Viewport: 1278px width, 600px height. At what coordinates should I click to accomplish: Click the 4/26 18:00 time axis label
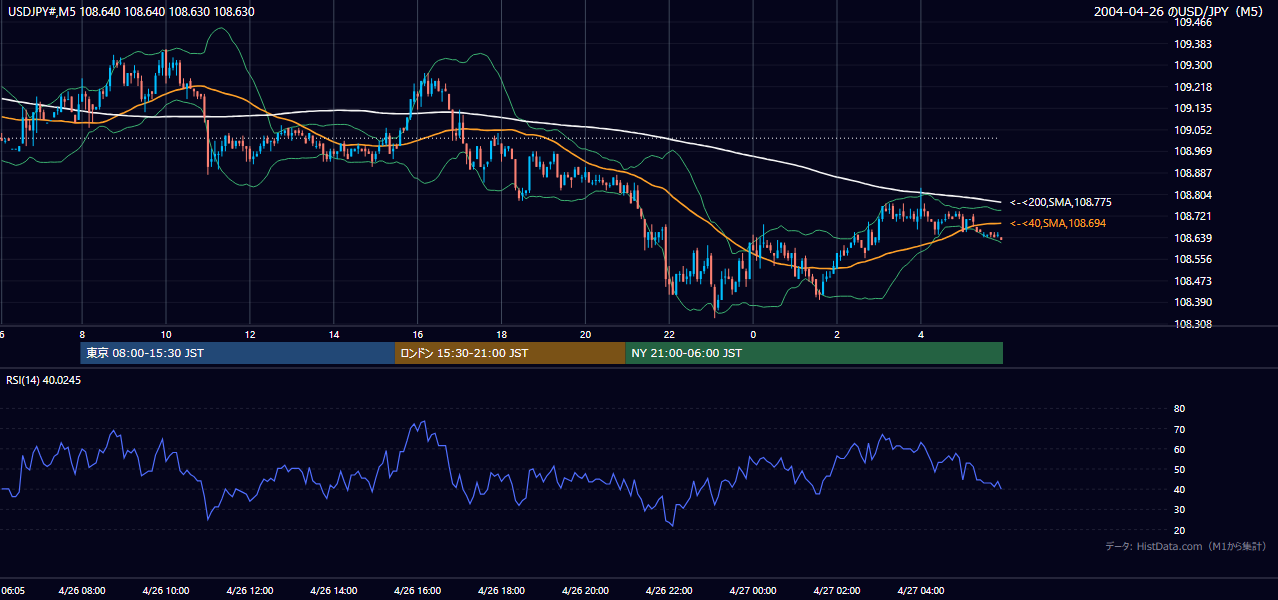(502, 590)
